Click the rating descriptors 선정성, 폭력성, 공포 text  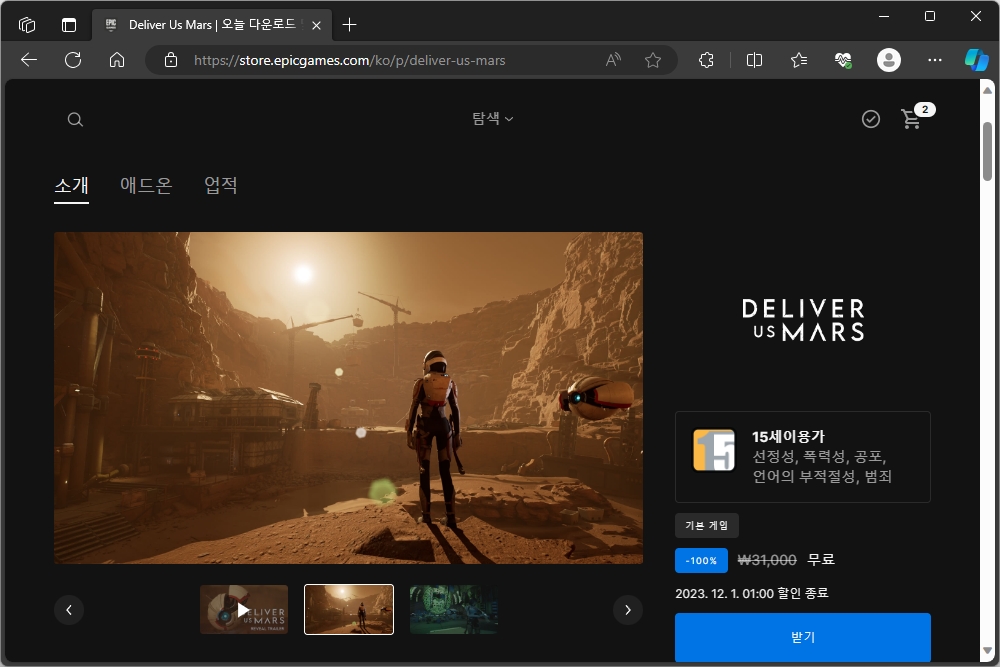pos(819,457)
